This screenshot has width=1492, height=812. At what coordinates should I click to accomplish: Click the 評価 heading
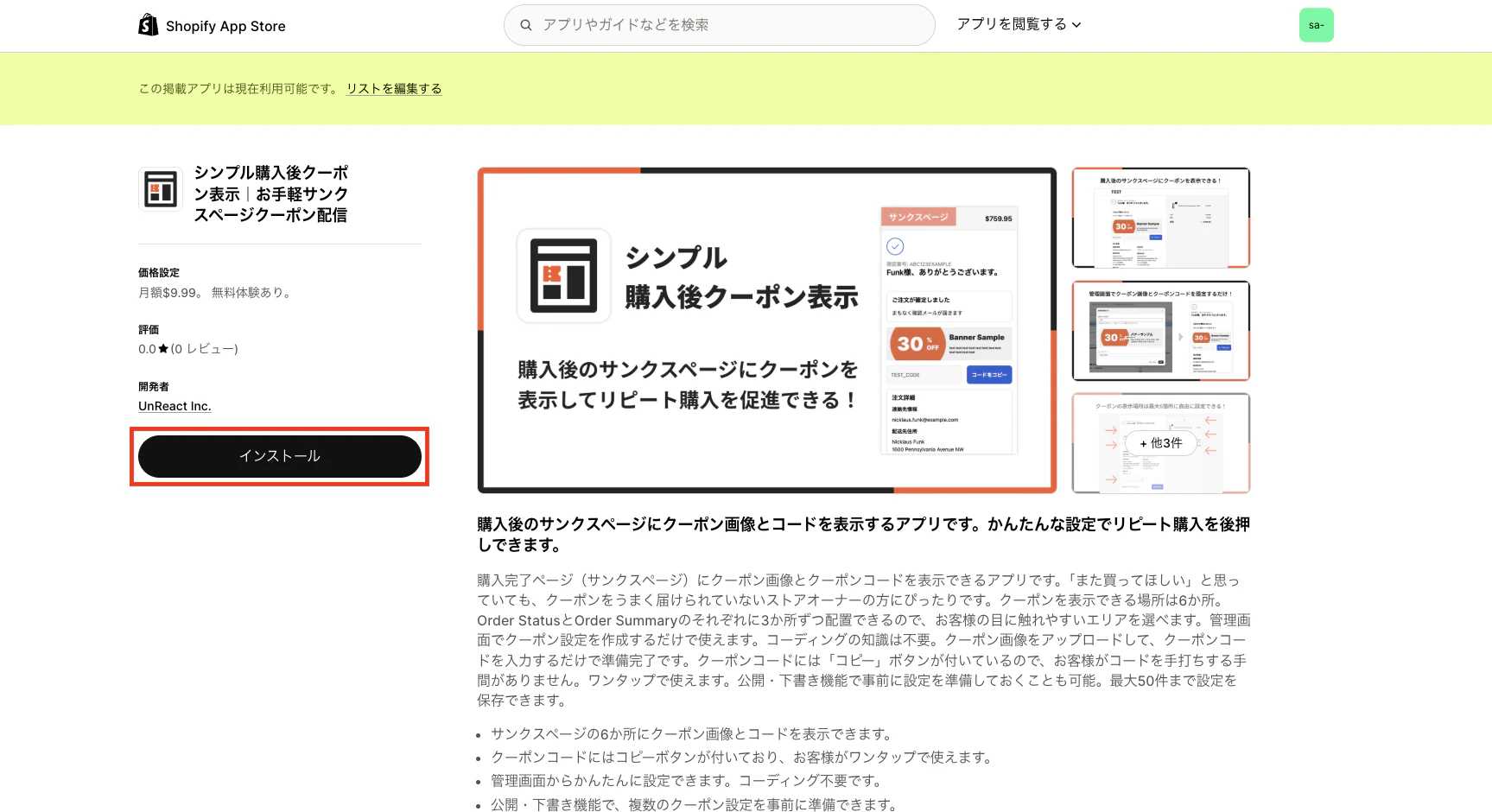149,329
